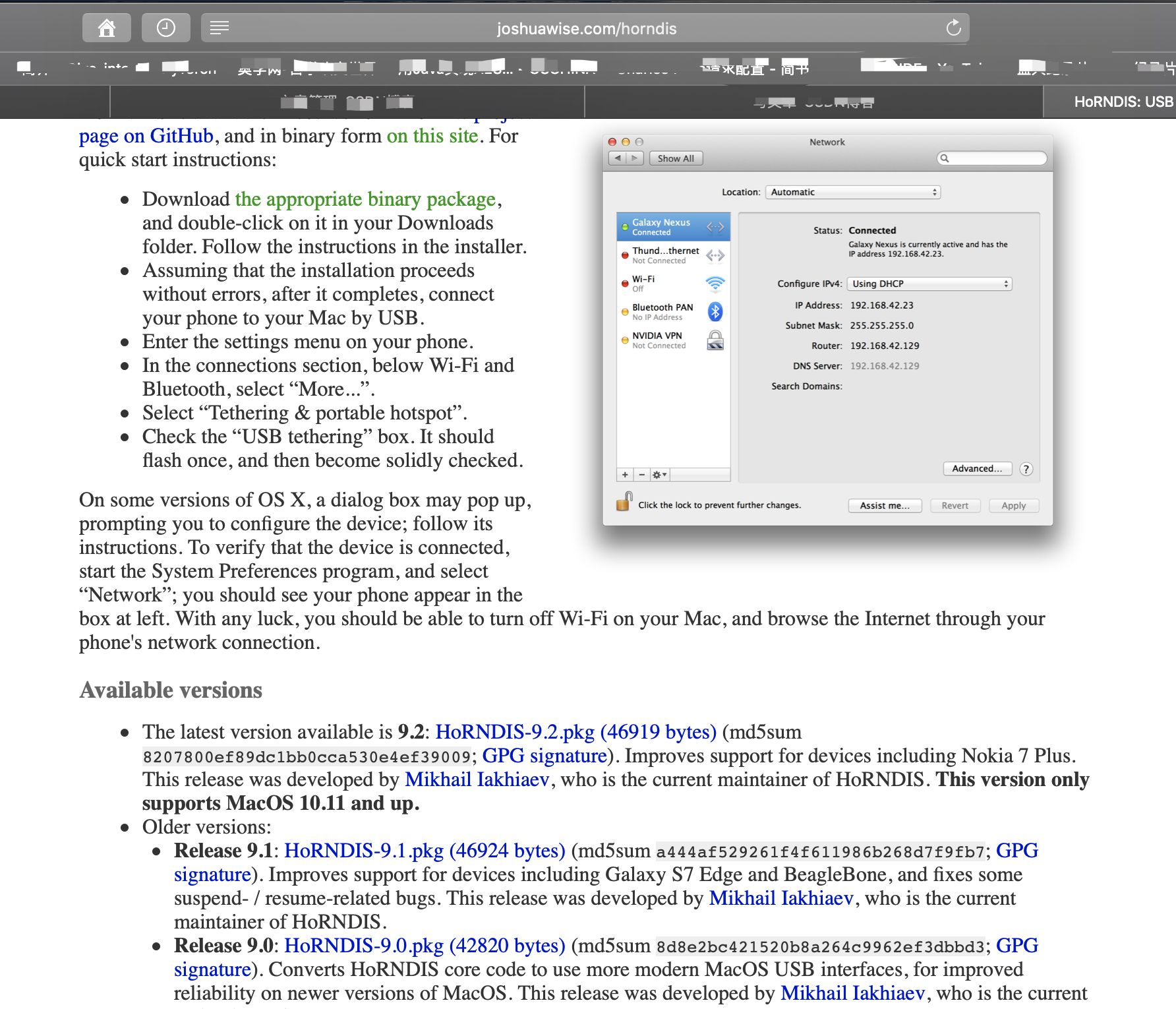1176x1009 pixels.
Task: Click the Wi-Fi signal icon
Action: [715, 284]
